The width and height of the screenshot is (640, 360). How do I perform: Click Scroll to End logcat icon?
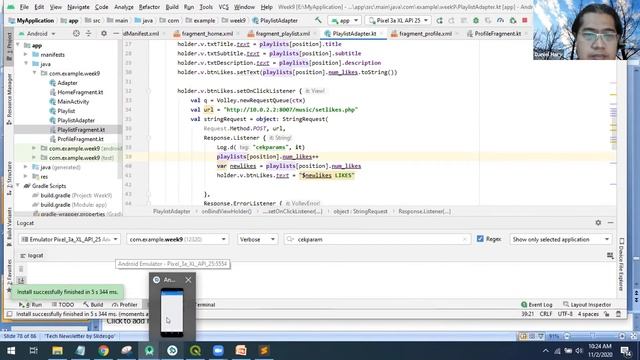21,280
